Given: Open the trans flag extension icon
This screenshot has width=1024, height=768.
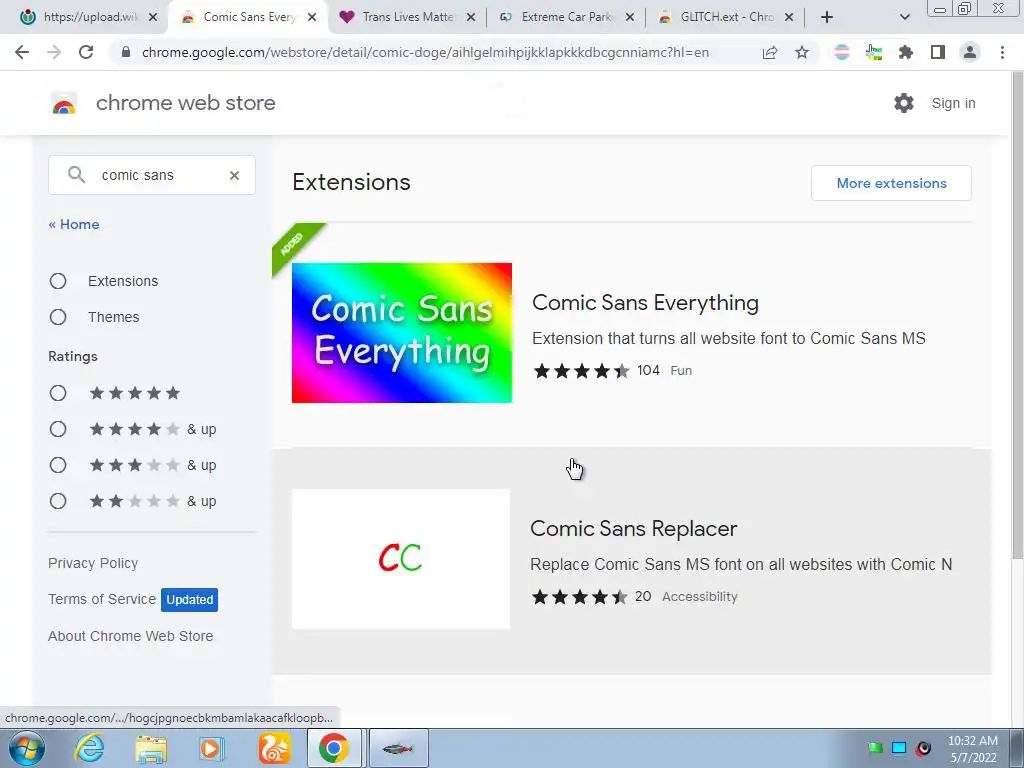Looking at the screenshot, I should 842,52.
